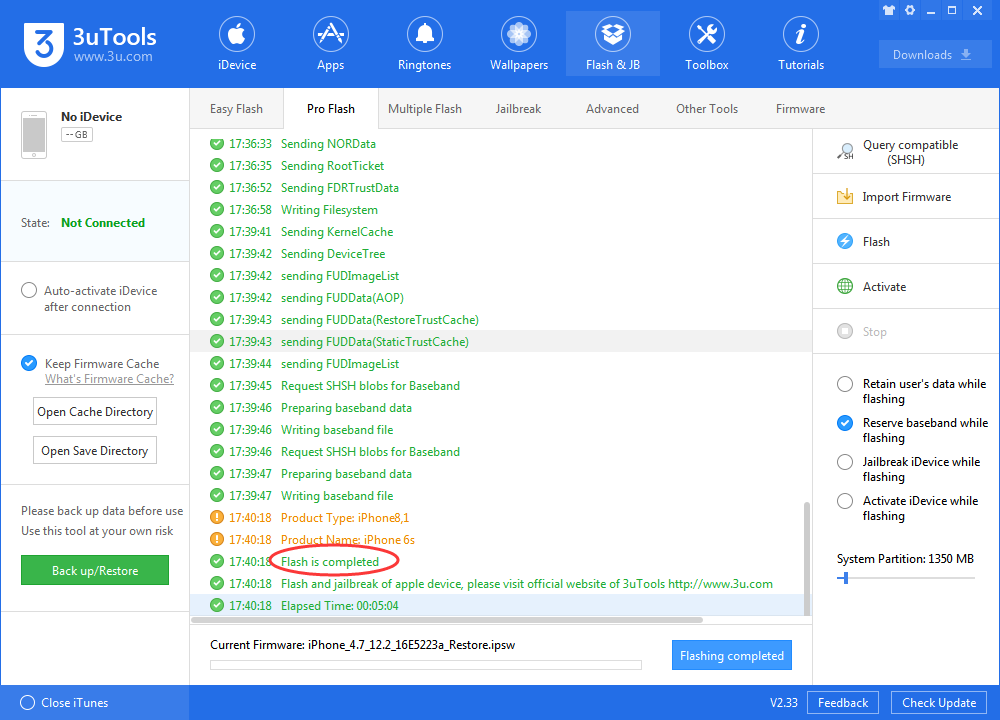The image size is (1000, 720).
Task: Select 'Sending FDRTrustData' log row
Action: [x=501, y=187]
